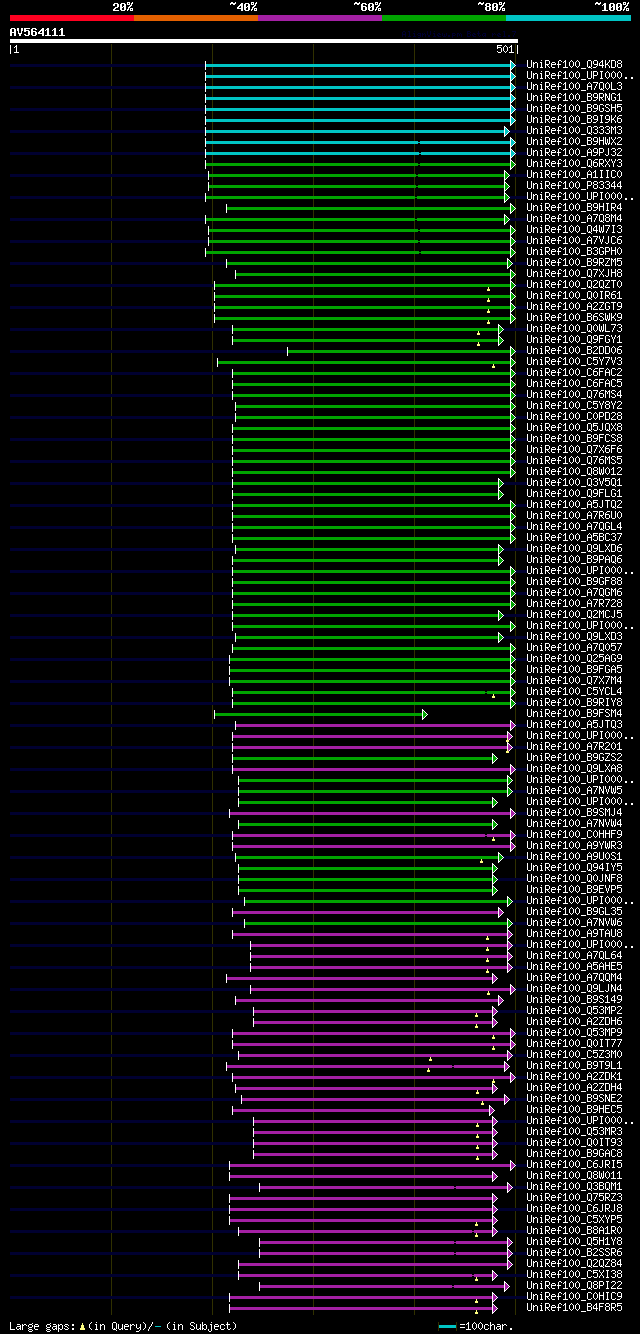640x1334 pixels.
Task: Select the UniRef100_A1IIC0 label
Action: point(574,174)
